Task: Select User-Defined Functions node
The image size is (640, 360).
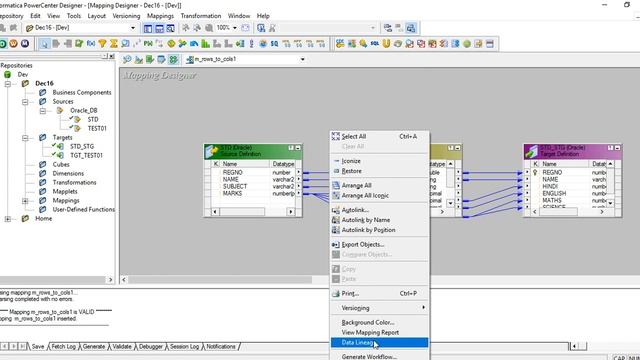Action: (83, 209)
